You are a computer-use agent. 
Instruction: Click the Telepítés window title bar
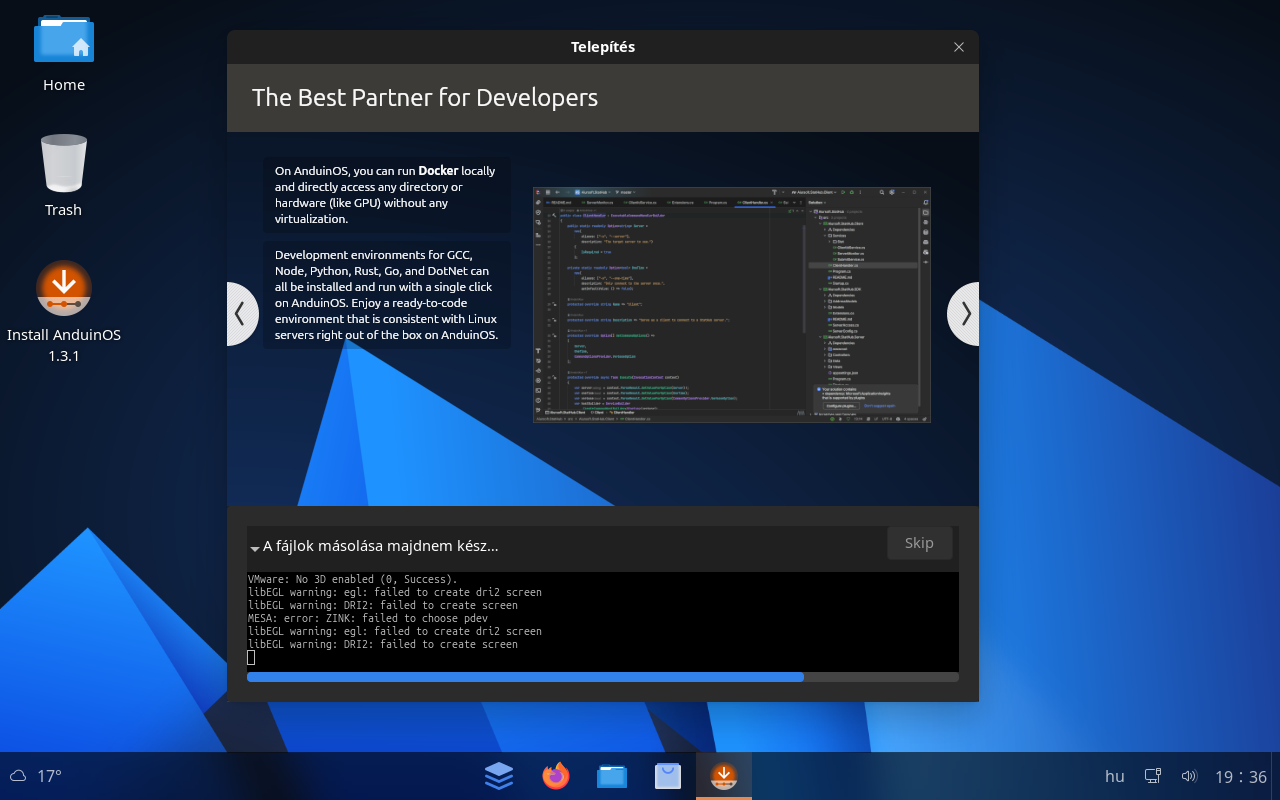point(603,47)
